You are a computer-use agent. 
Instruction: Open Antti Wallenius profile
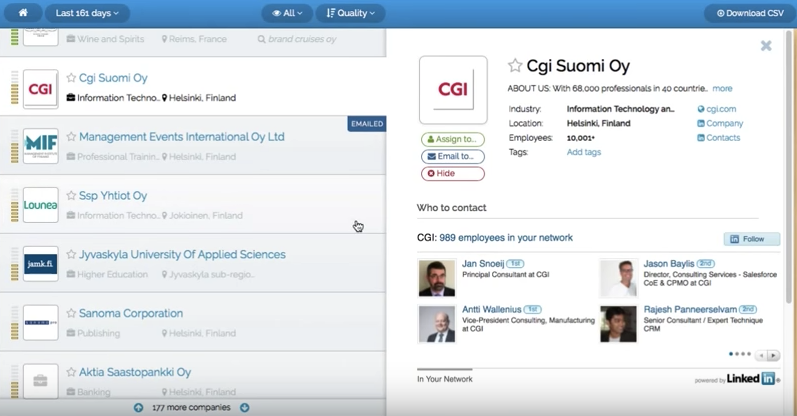492,309
